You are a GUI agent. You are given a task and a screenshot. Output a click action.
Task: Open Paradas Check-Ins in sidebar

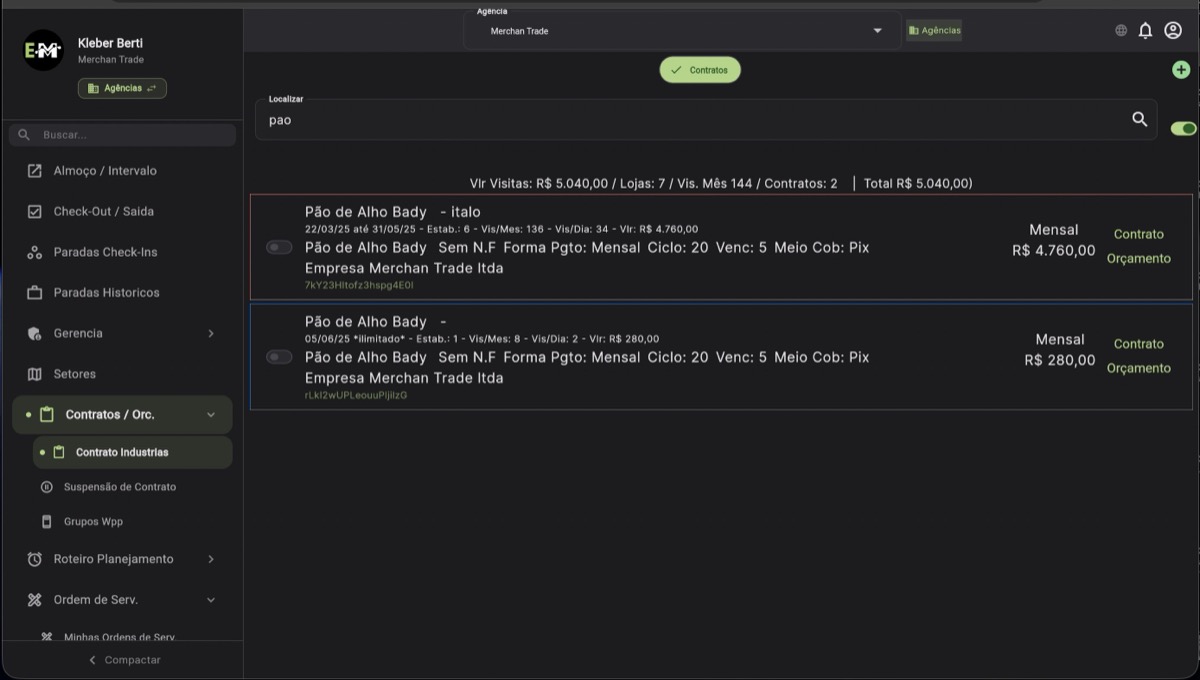pyautogui.click(x=105, y=252)
